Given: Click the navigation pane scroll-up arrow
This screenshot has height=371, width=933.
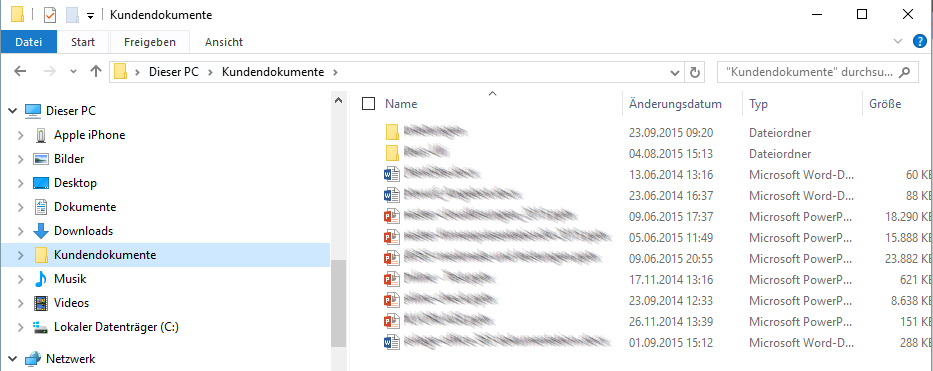Looking at the screenshot, I should (338, 100).
